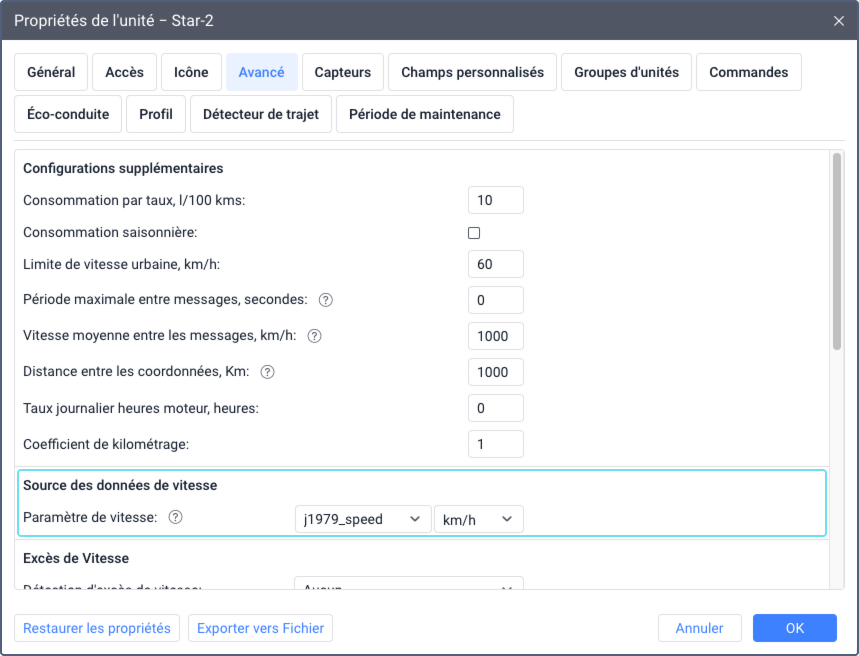Viewport: 859px width, 656px height.
Task: Click Exporter vers Fichier button
Action: pos(260,628)
